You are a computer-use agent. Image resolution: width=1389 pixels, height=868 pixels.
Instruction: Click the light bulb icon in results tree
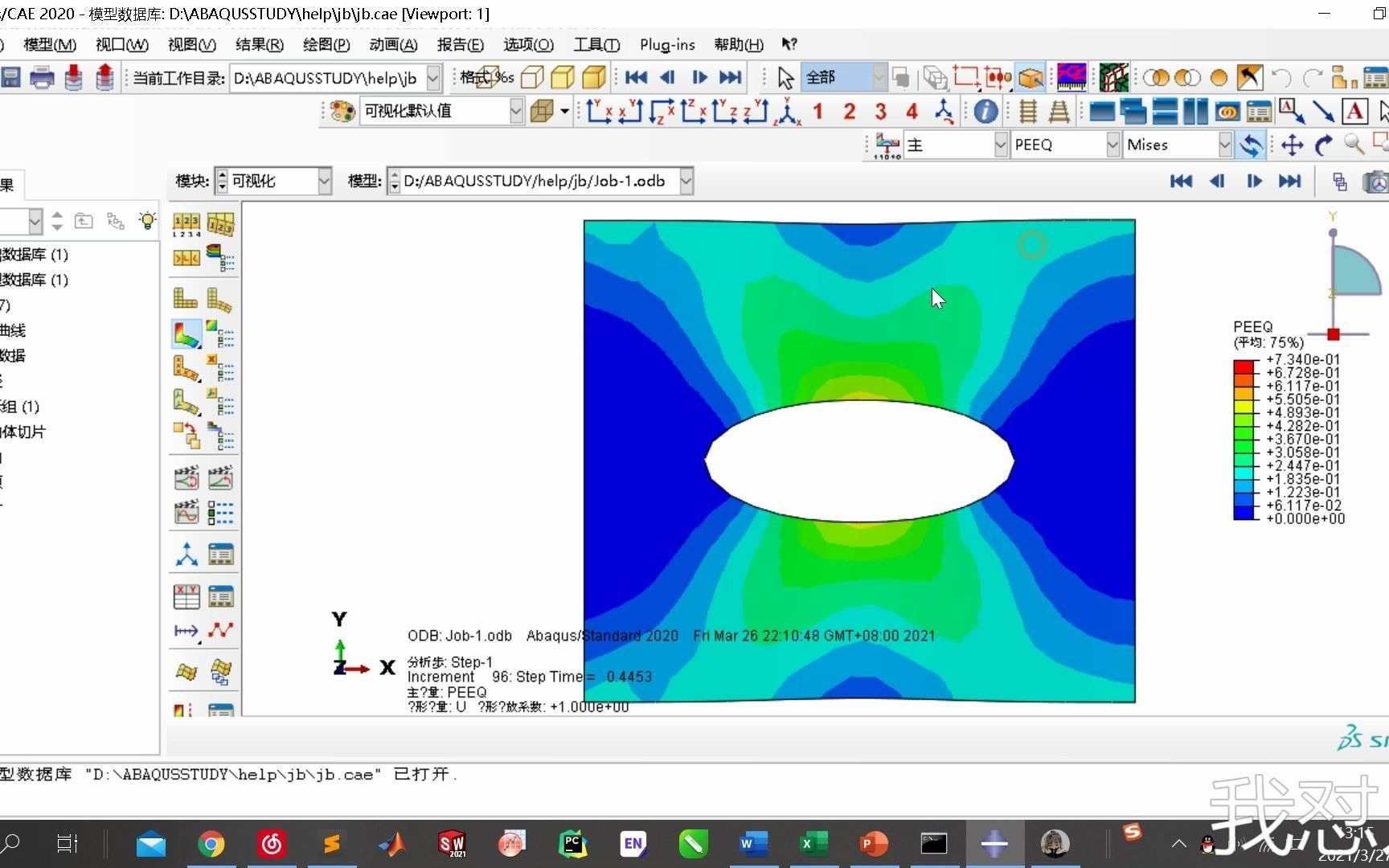[x=147, y=220]
